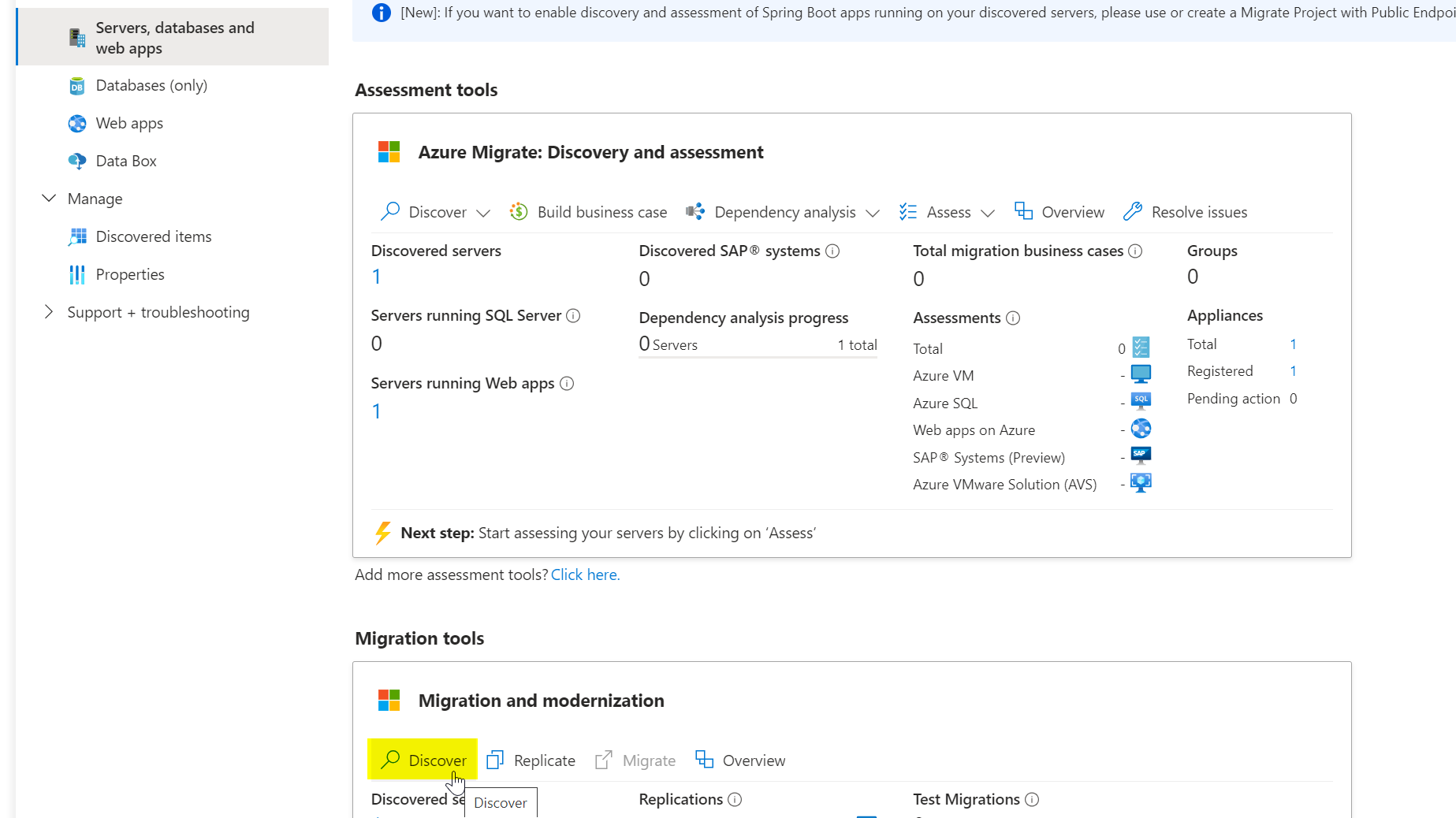
Task: Click the Web apps globe icon
Action: [x=77, y=124]
